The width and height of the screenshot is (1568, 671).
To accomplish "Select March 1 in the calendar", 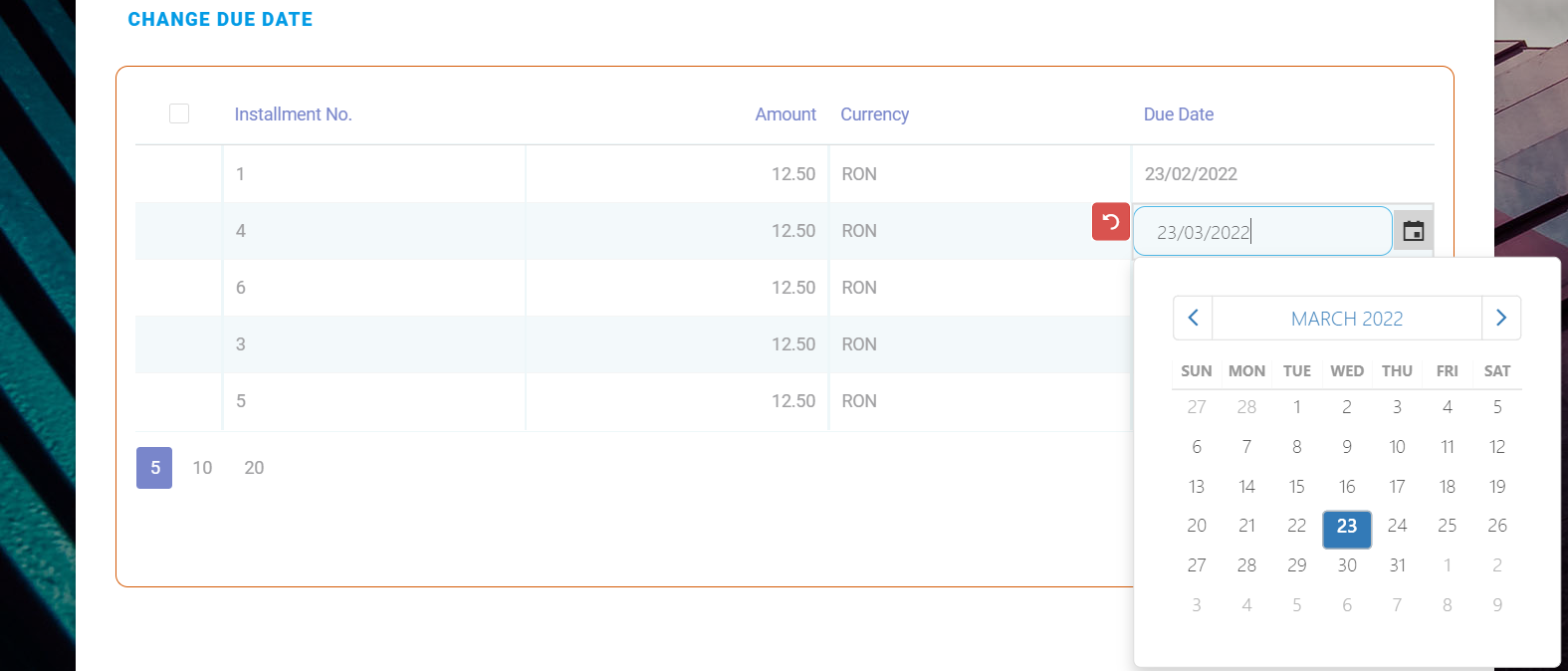I will coord(1296,407).
